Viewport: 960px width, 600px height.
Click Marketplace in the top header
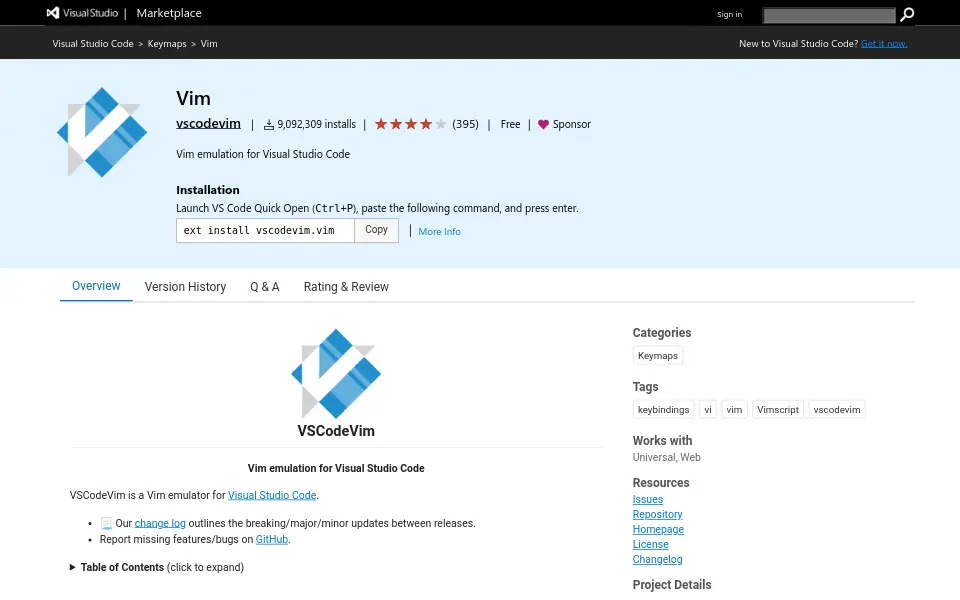point(169,13)
